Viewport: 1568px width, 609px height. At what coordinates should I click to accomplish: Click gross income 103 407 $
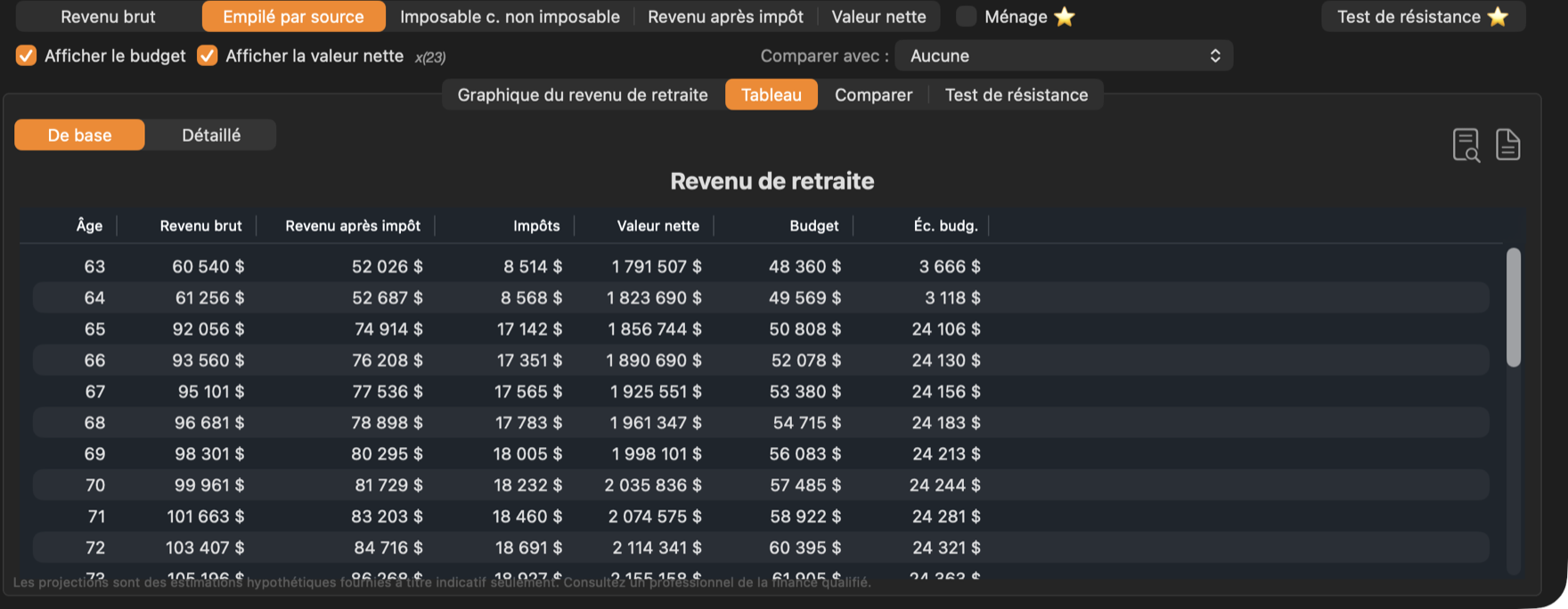coord(205,547)
